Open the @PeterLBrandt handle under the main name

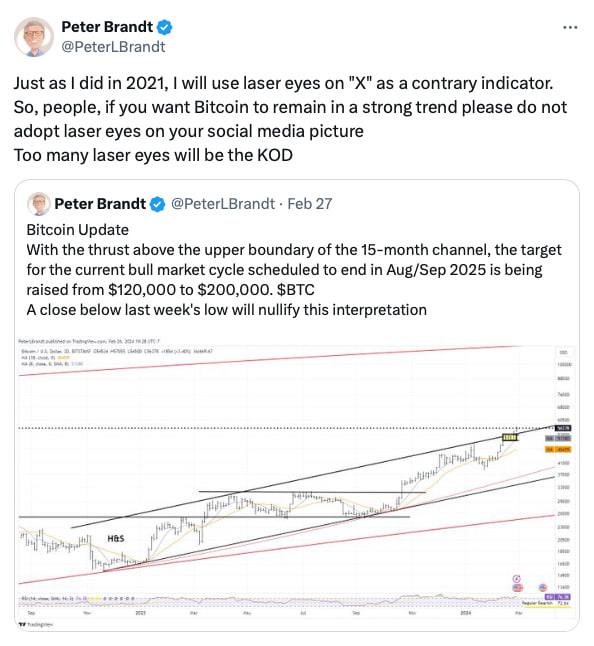point(113,47)
